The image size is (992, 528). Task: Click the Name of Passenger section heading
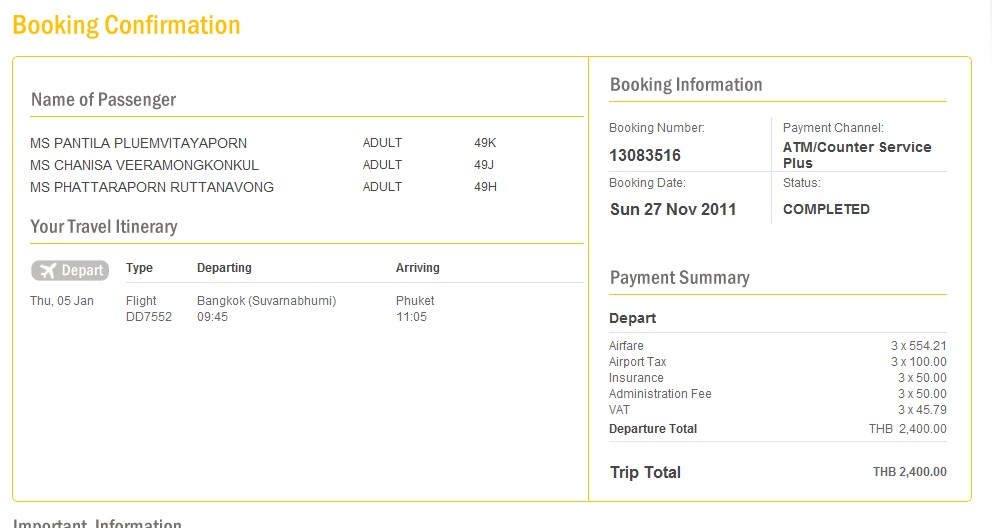103,99
